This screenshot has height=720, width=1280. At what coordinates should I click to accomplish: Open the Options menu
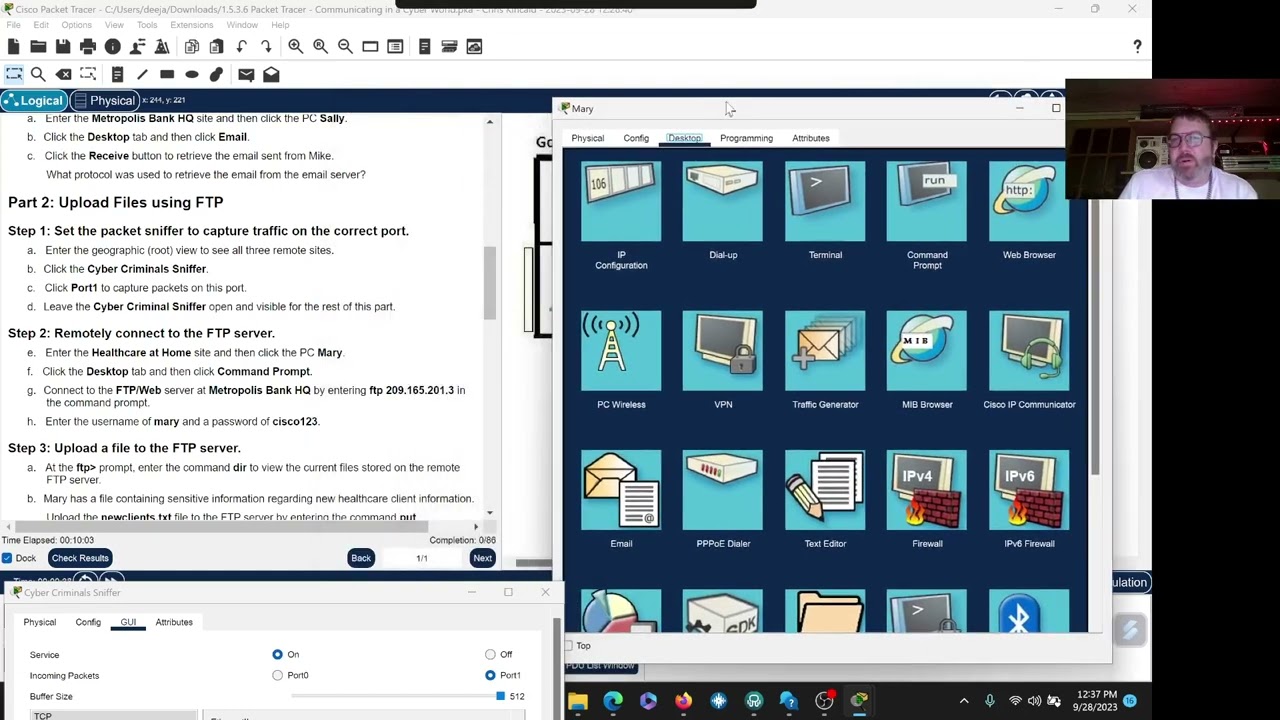click(x=76, y=25)
